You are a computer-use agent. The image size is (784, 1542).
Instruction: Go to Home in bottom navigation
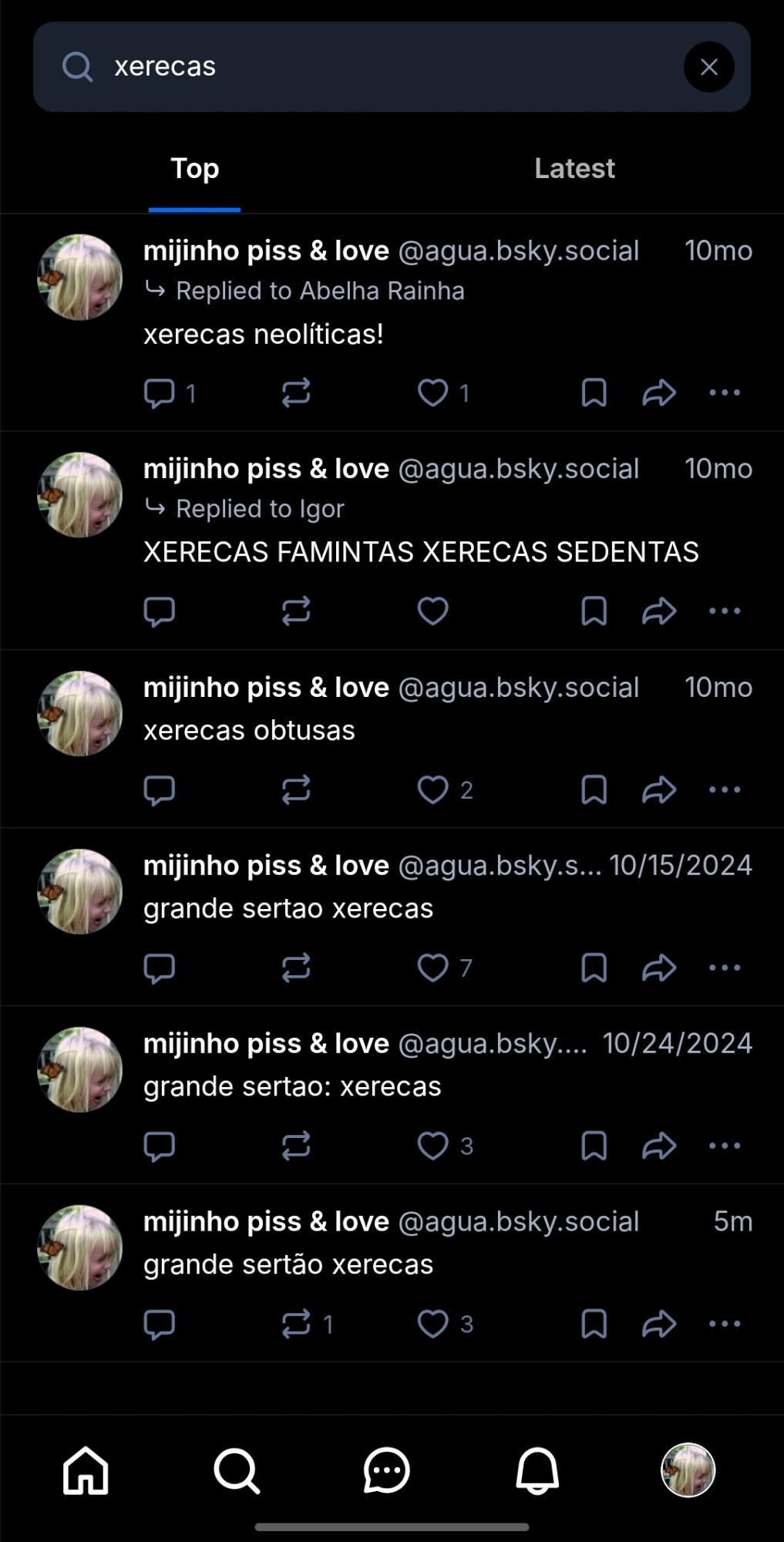pyautogui.click(x=86, y=1470)
